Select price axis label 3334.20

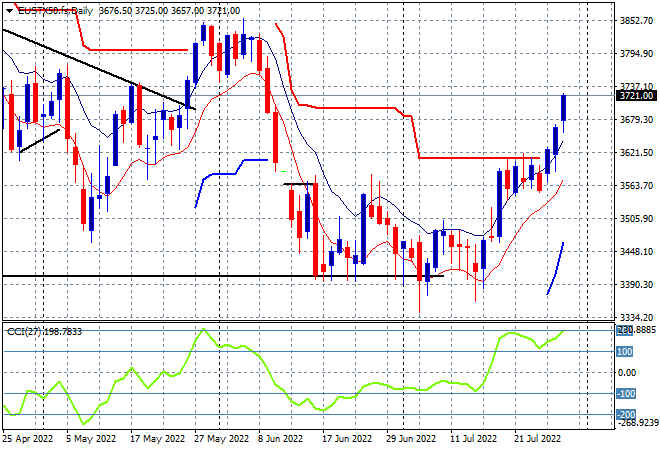[636, 317]
